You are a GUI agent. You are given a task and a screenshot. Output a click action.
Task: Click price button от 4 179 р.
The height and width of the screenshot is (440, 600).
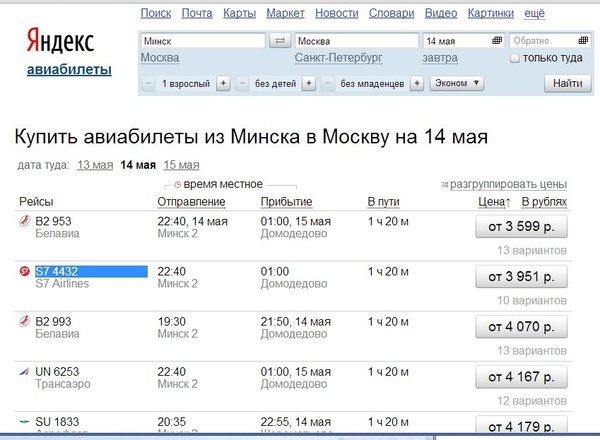(x=521, y=425)
